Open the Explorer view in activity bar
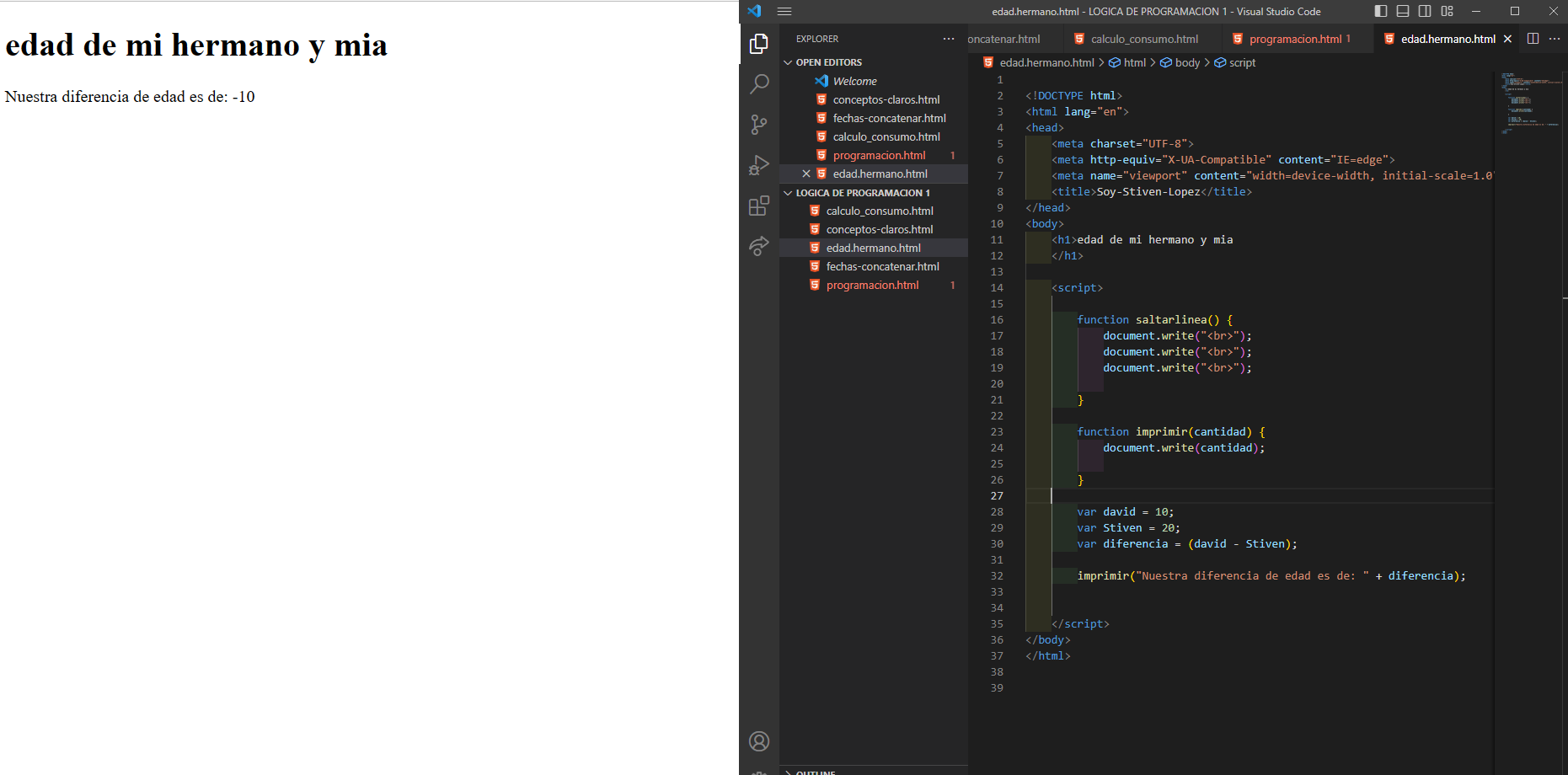The height and width of the screenshot is (775, 1568). (759, 44)
